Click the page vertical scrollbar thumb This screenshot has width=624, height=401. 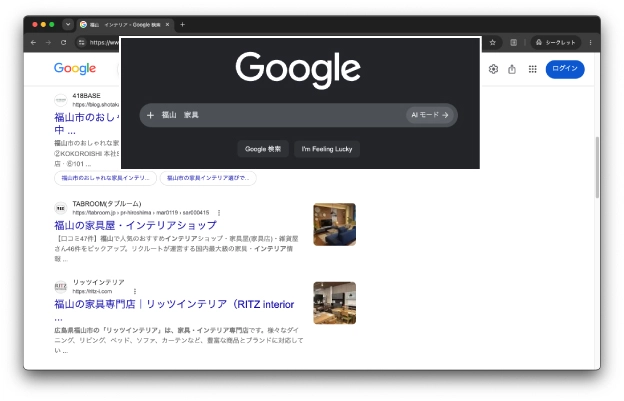pyautogui.click(x=597, y=167)
